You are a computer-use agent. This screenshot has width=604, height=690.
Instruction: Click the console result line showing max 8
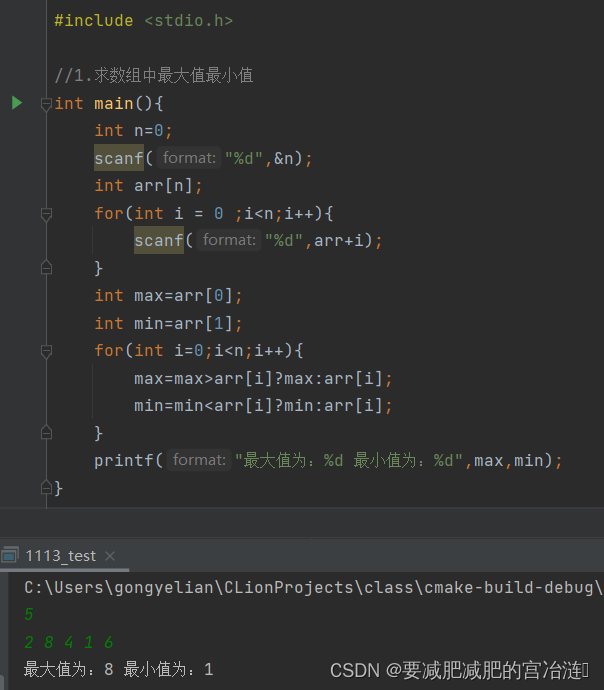[x=119, y=669]
